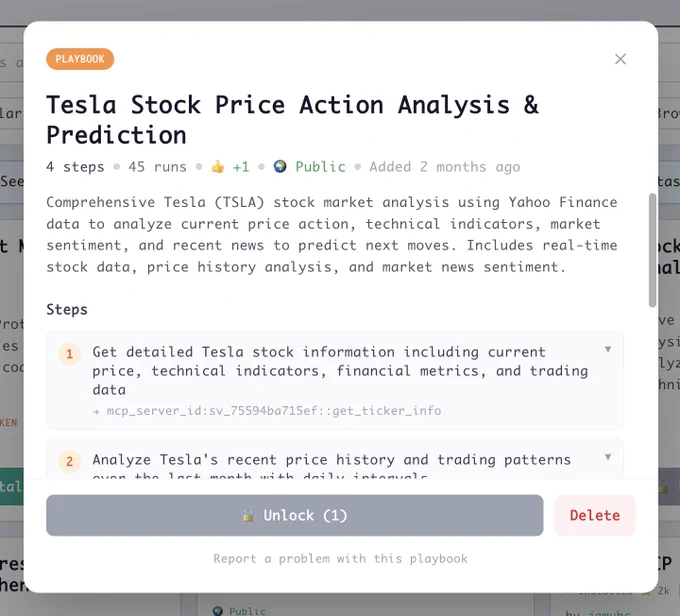The width and height of the screenshot is (680, 616).
Task: Click the arrow icon before mcp_server_id
Action: pyautogui.click(x=96, y=411)
